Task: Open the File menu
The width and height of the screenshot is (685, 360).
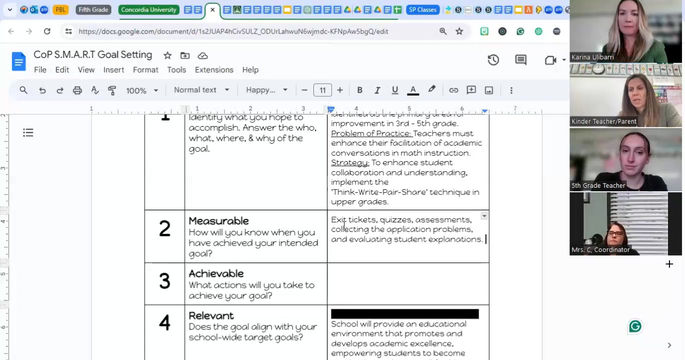Action: click(x=40, y=70)
